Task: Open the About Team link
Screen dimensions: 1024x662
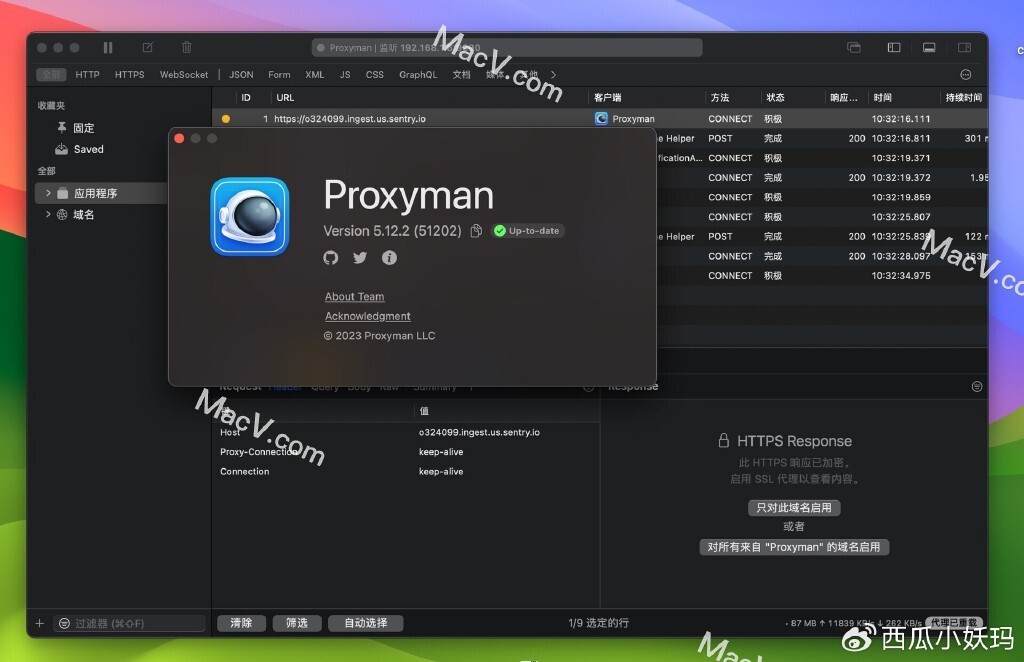Action: coord(355,296)
